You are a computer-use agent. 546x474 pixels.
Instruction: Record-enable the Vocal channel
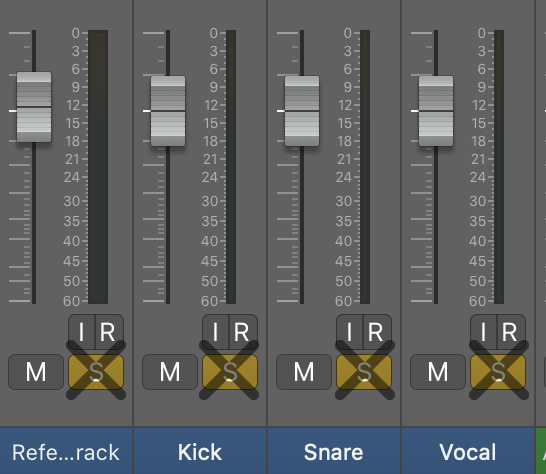[x=512, y=332]
